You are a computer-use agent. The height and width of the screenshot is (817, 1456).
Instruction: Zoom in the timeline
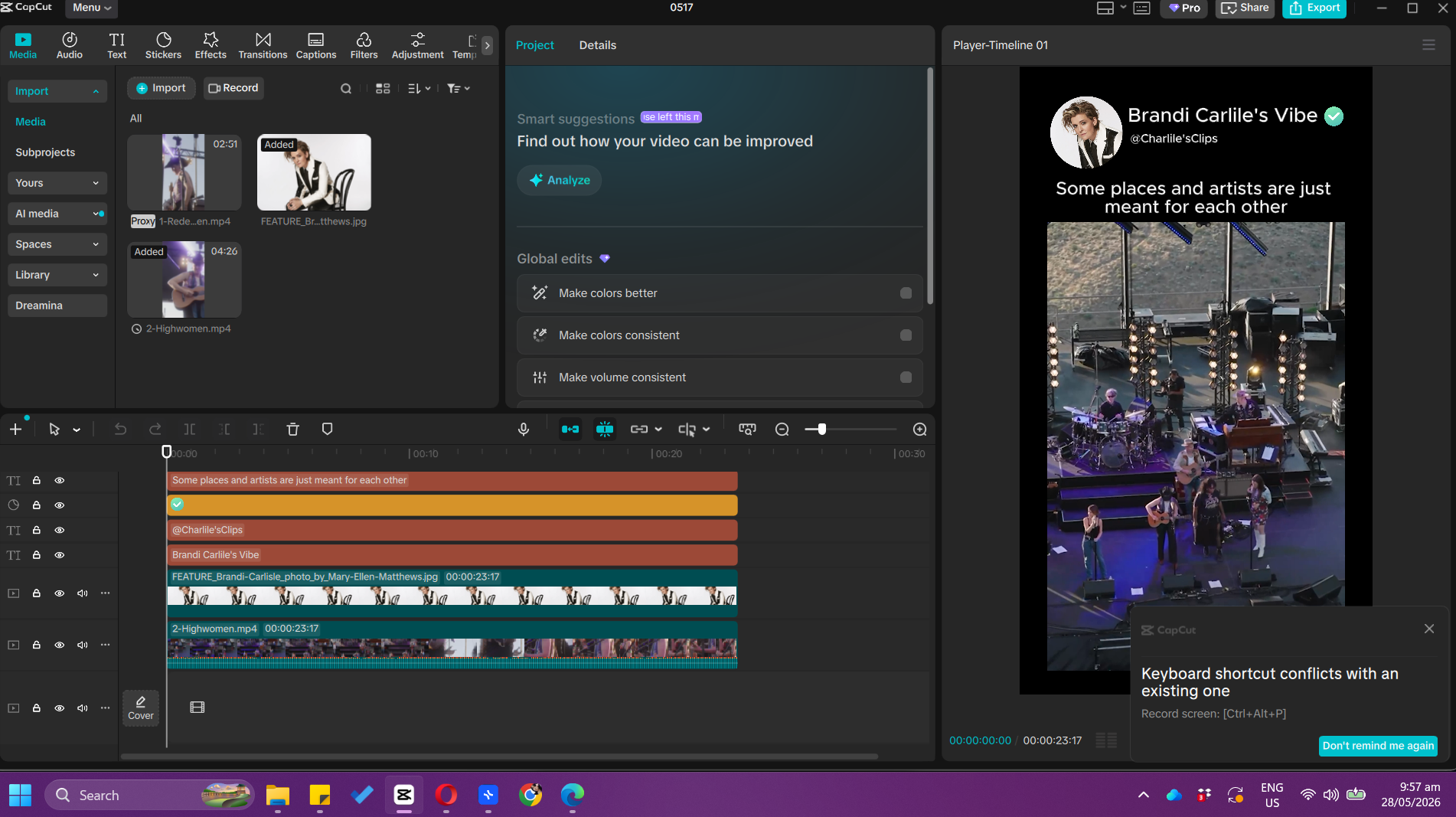point(920,430)
